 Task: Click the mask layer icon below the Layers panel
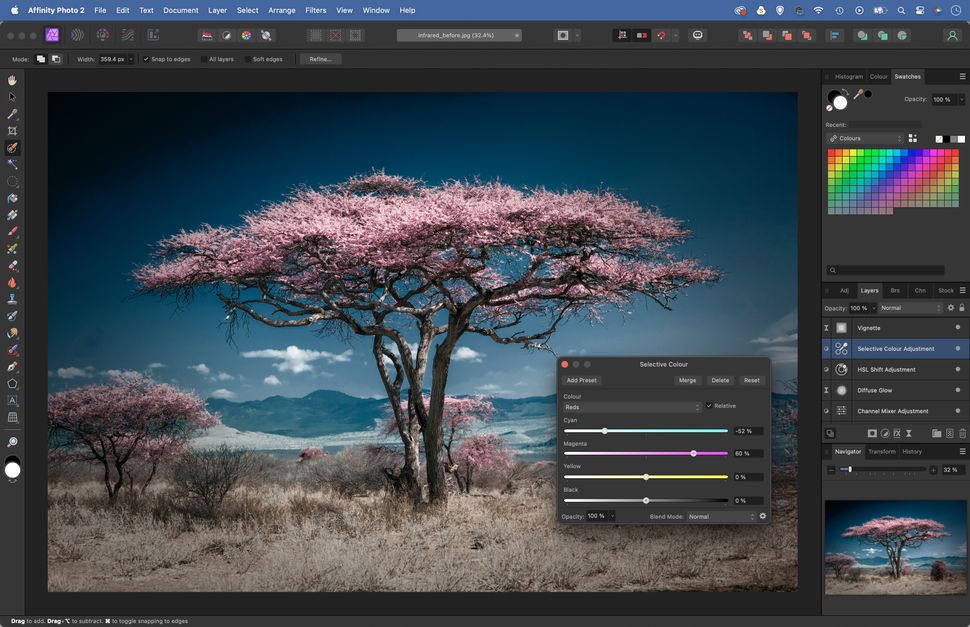pyautogui.click(x=872, y=433)
